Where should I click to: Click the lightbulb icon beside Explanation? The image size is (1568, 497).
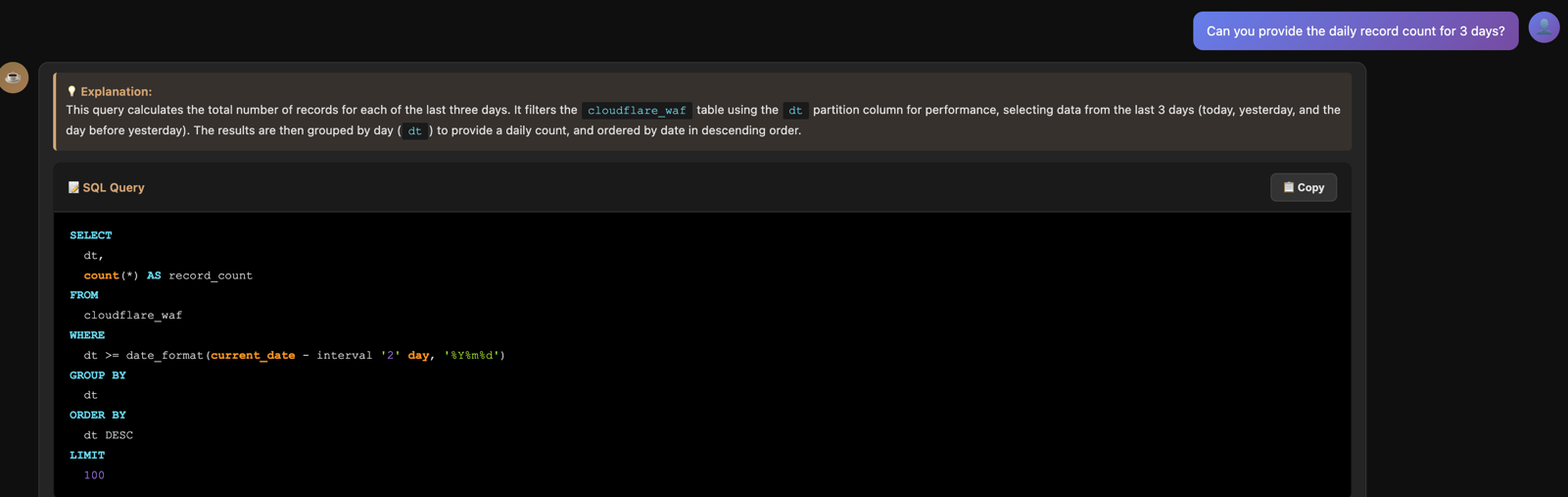71,91
